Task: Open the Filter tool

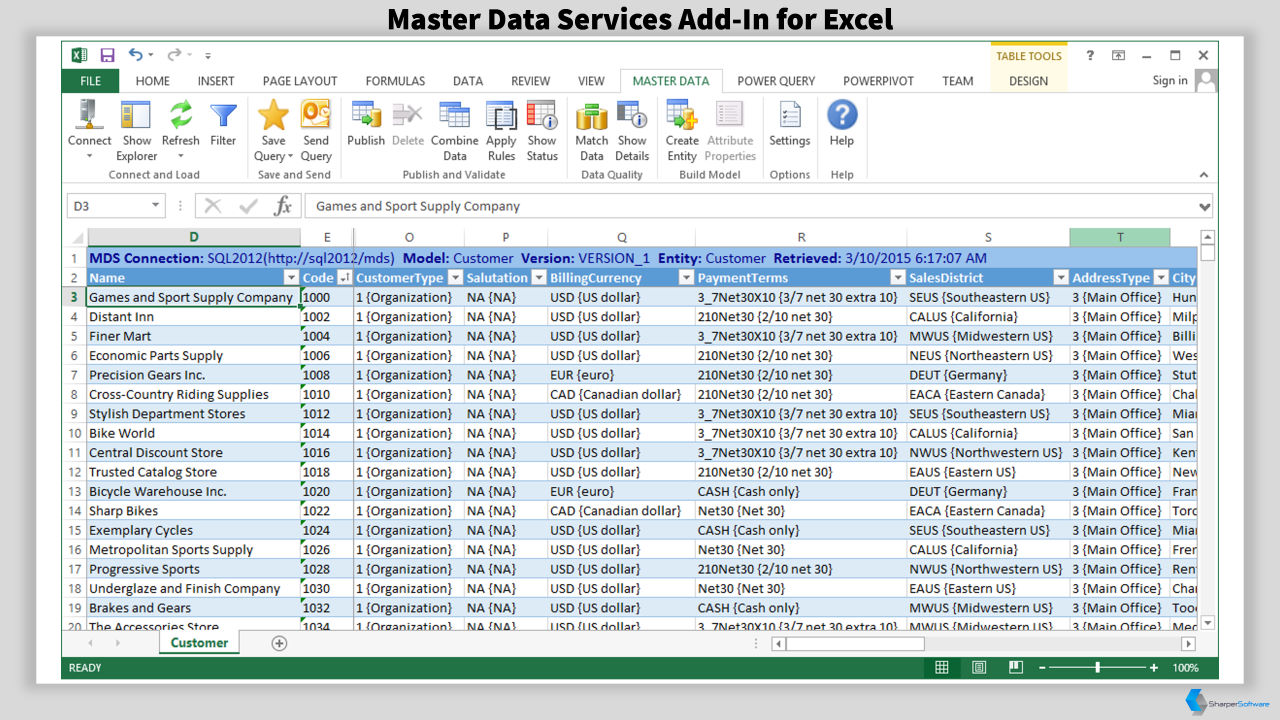Action: point(223,115)
